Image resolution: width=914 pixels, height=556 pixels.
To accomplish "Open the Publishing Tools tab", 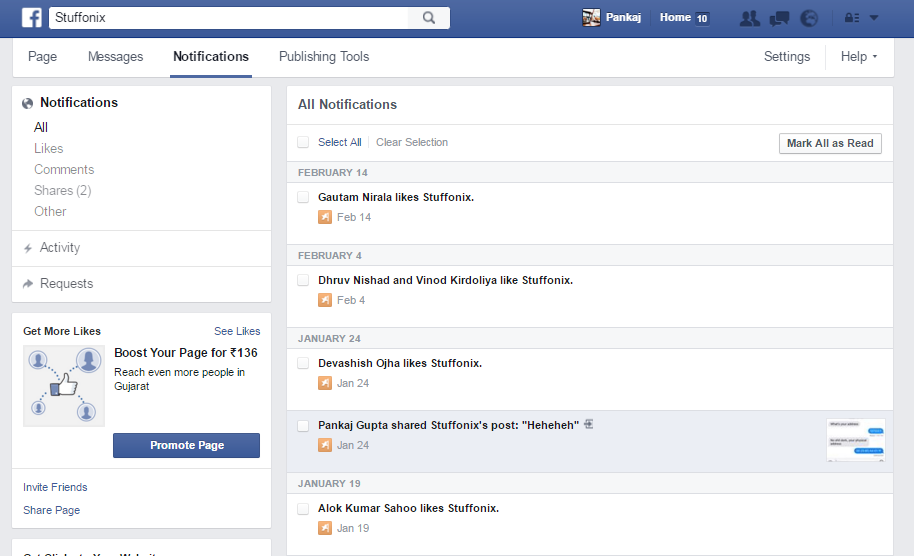I will 324,57.
